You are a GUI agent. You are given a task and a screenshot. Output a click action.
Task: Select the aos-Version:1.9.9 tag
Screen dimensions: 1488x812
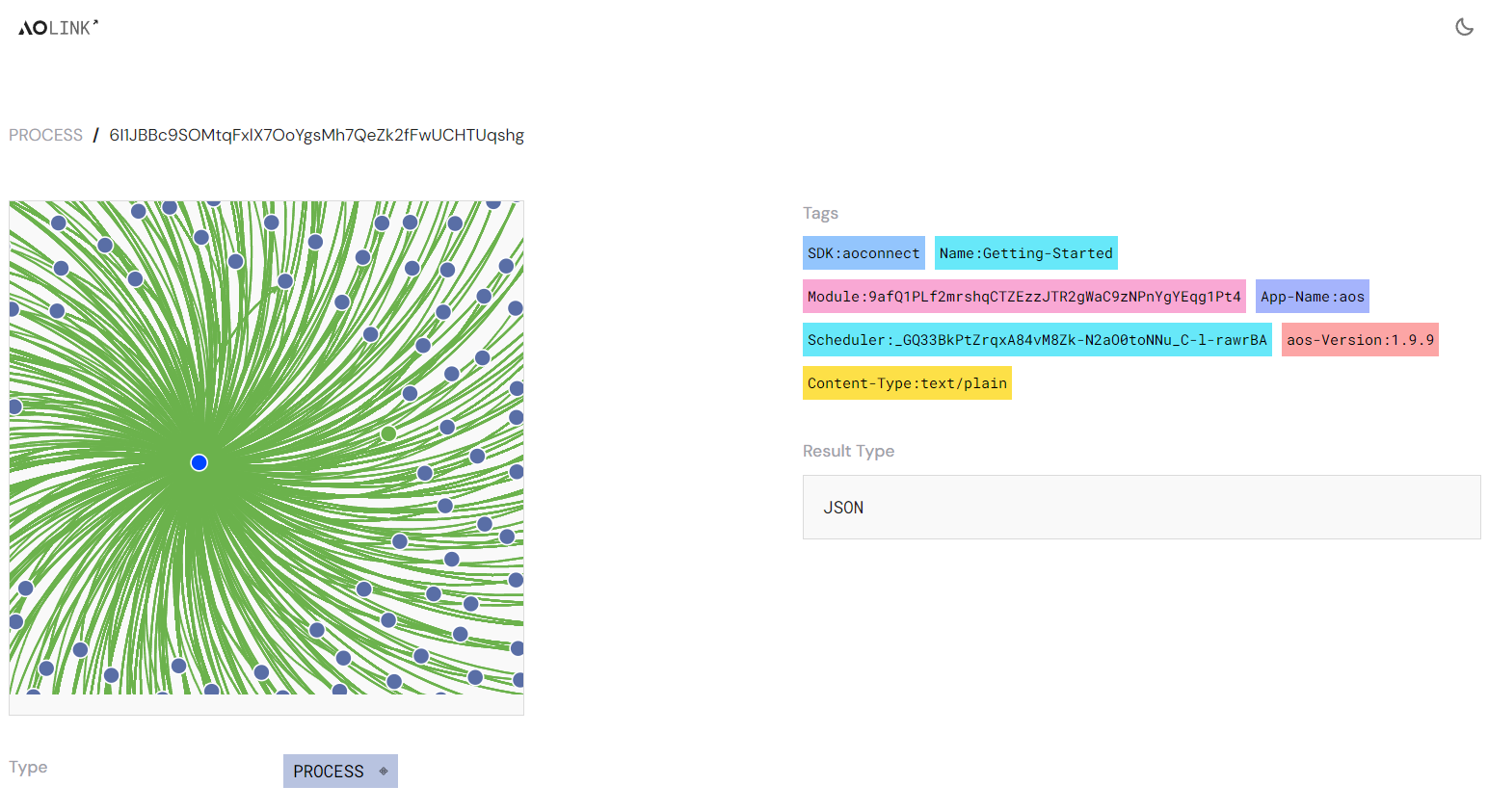point(1360,340)
